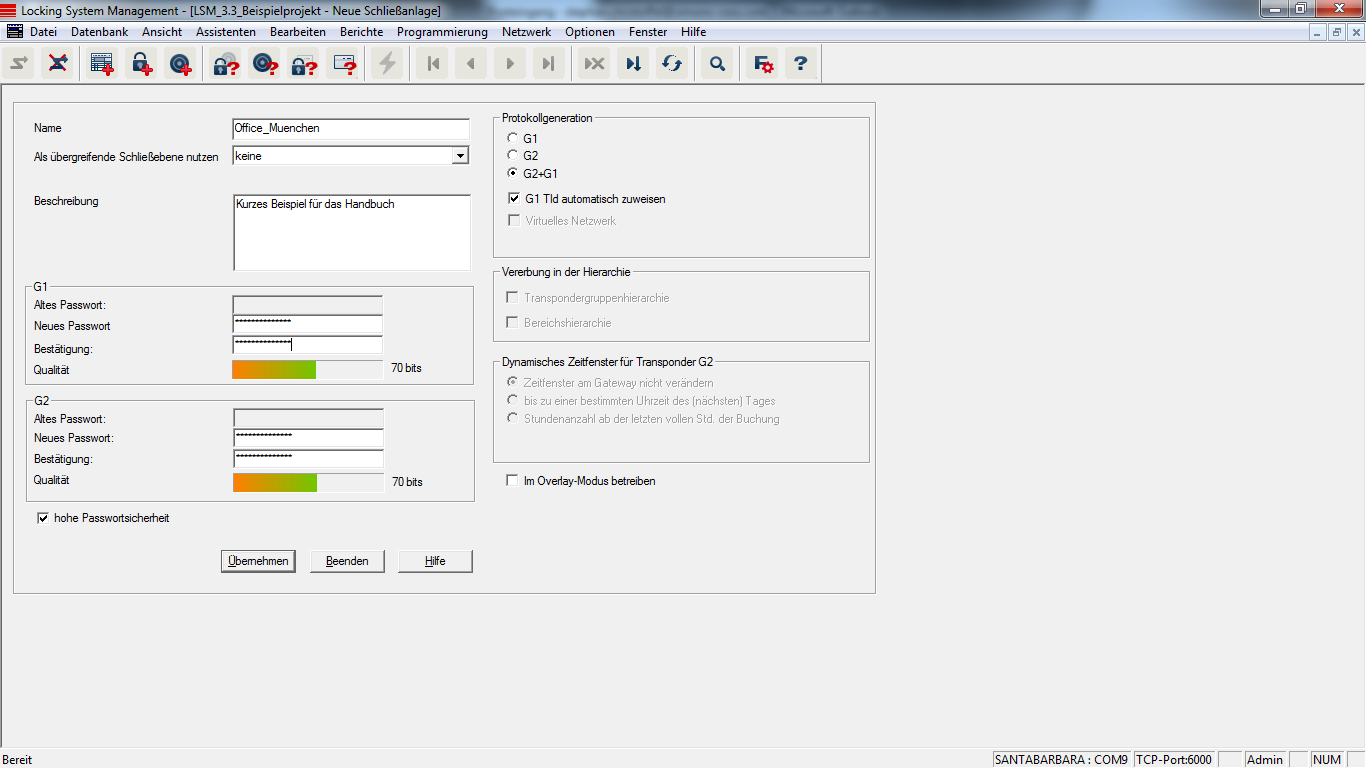Click the G1 password Qualität strength bar
1366x768 pixels.
pyautogui.click(x=307, y=369)
